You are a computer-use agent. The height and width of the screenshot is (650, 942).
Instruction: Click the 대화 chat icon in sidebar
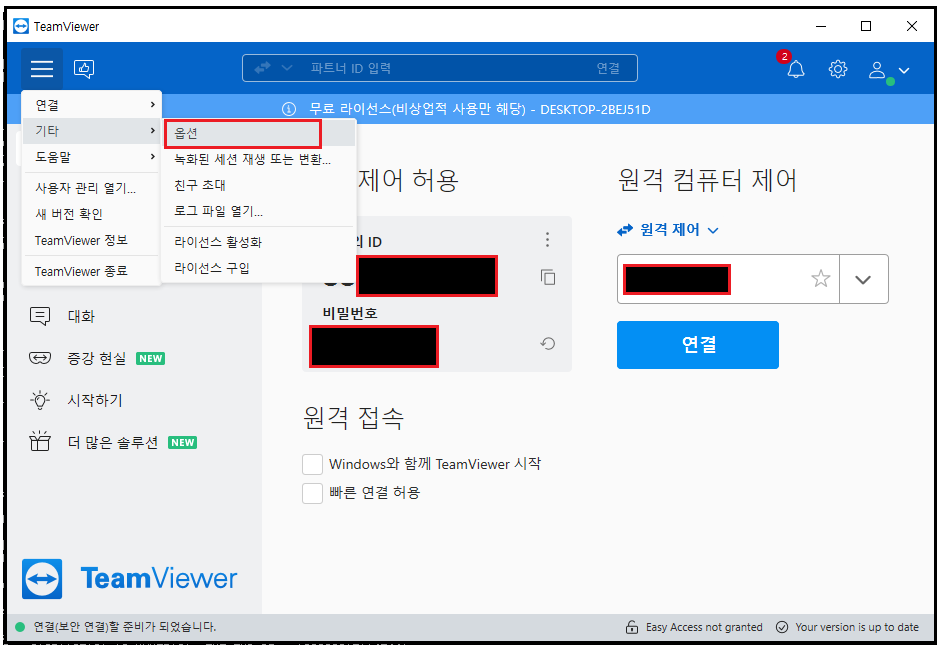40,316
